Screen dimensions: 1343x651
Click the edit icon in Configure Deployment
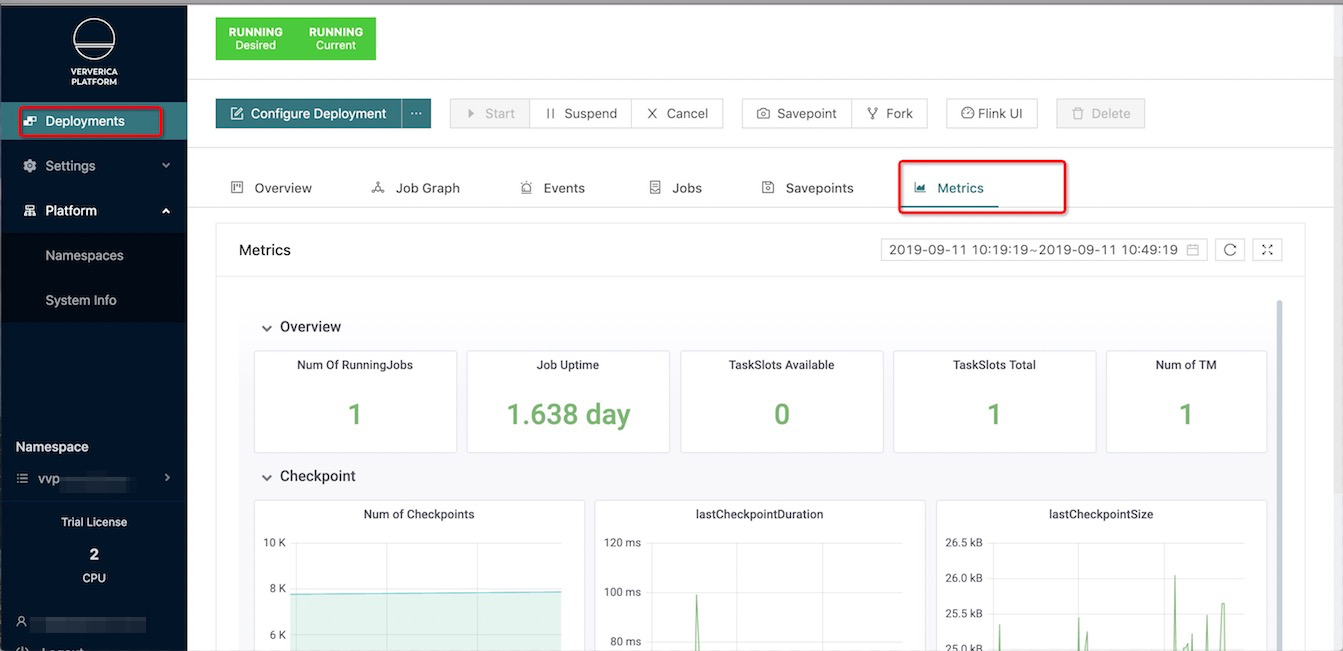point(237,113)
